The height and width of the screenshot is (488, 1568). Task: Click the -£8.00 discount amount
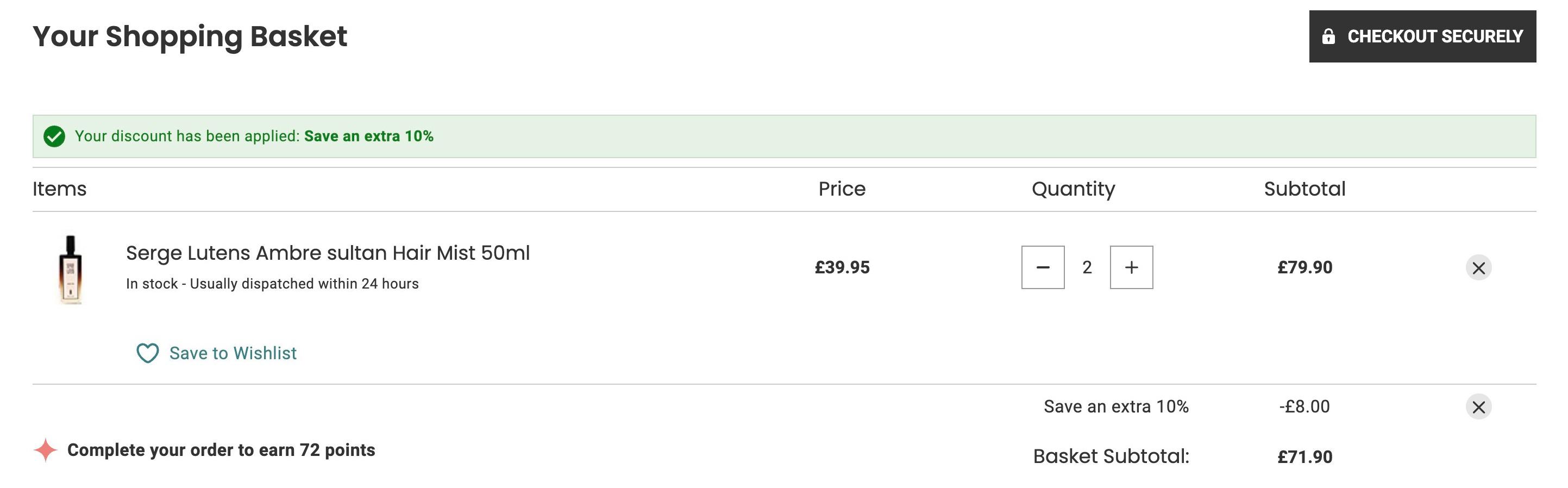tap(1304, 406)
